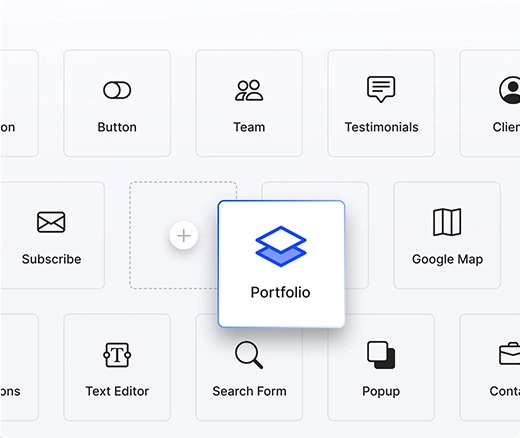This screenshot has width=520, height=438.
Task: Select the Contact briefcase icon
Action: tap(510, 353)
